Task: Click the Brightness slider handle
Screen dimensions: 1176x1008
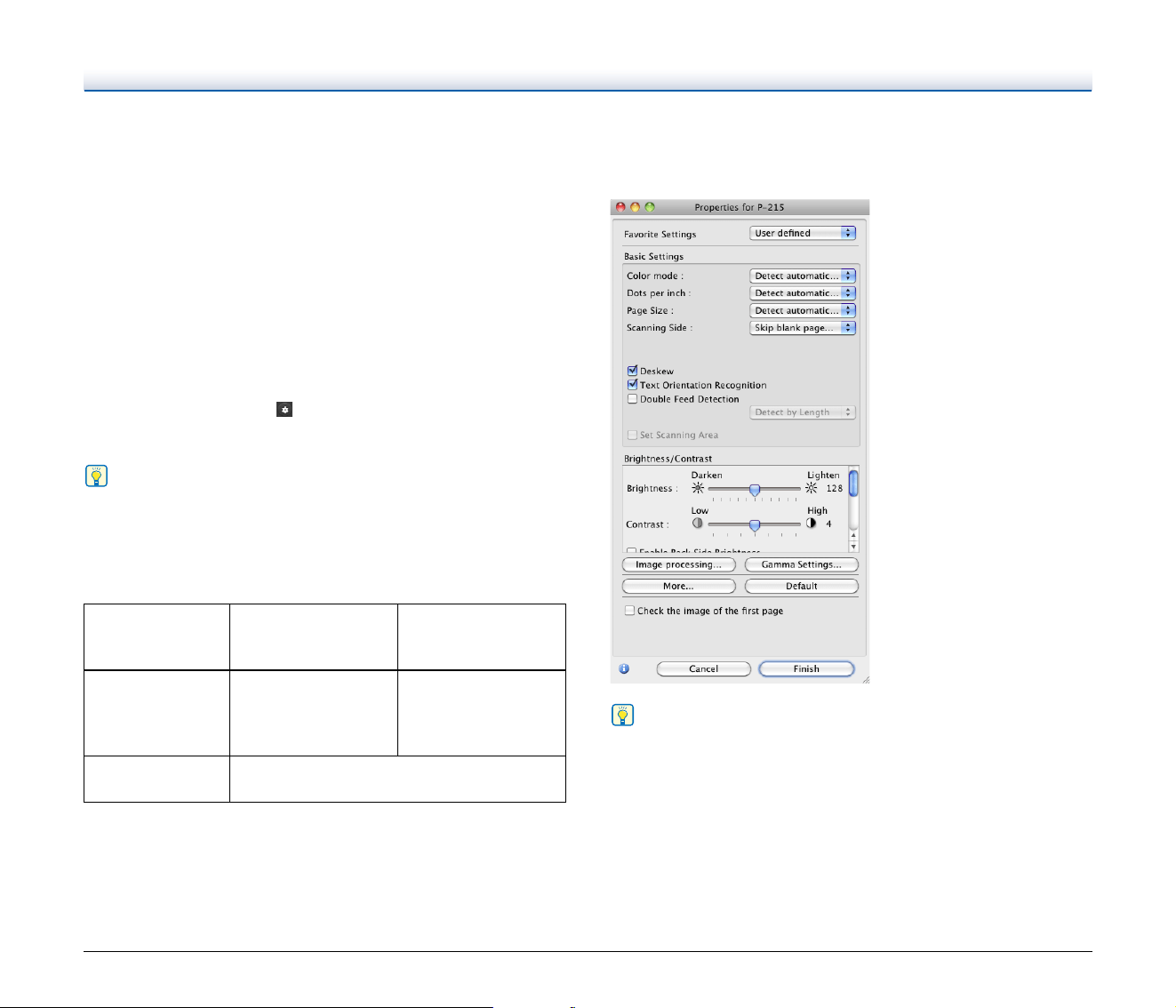Action: [x=755, y=490]
